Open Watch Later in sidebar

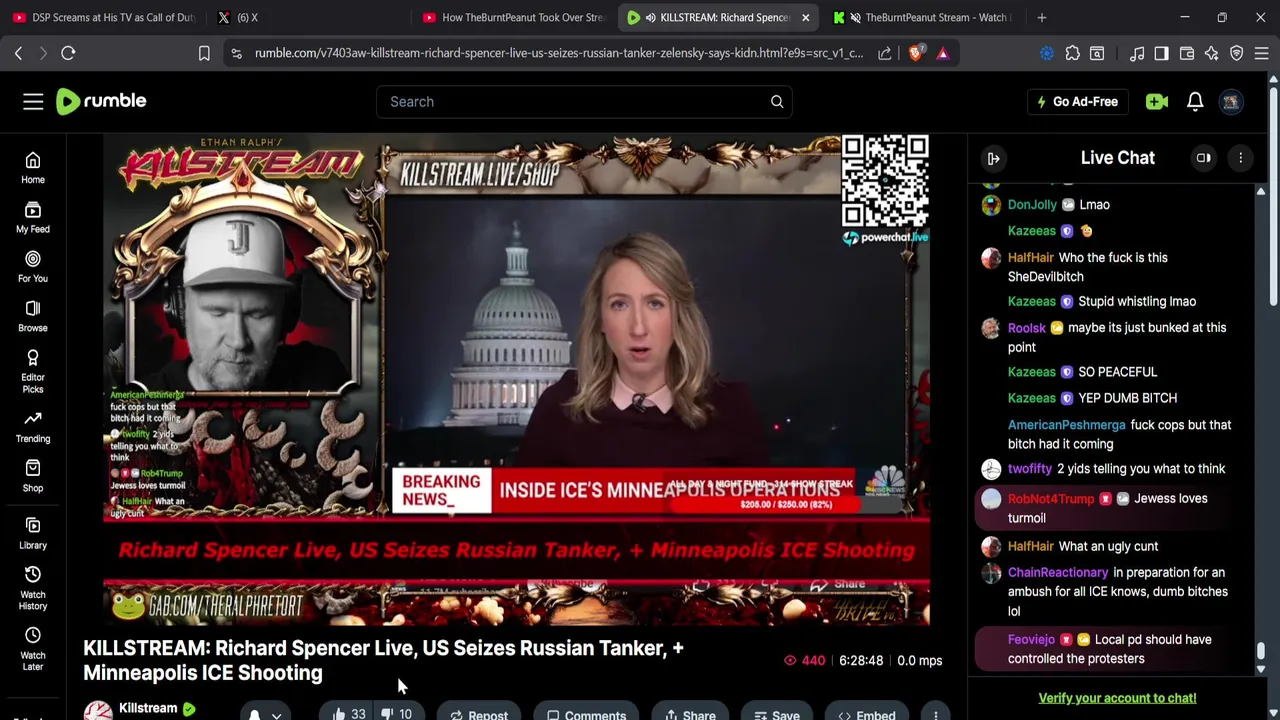tap(33, 649)
